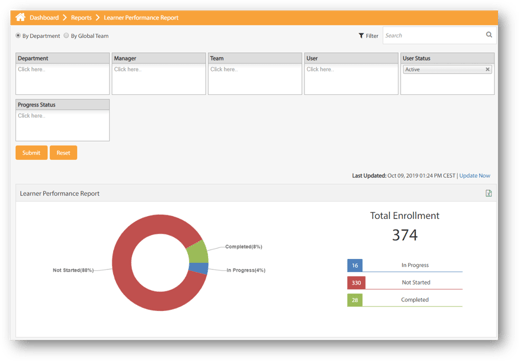Click the Filter label text
519x361 pixels.
[372, 36]
